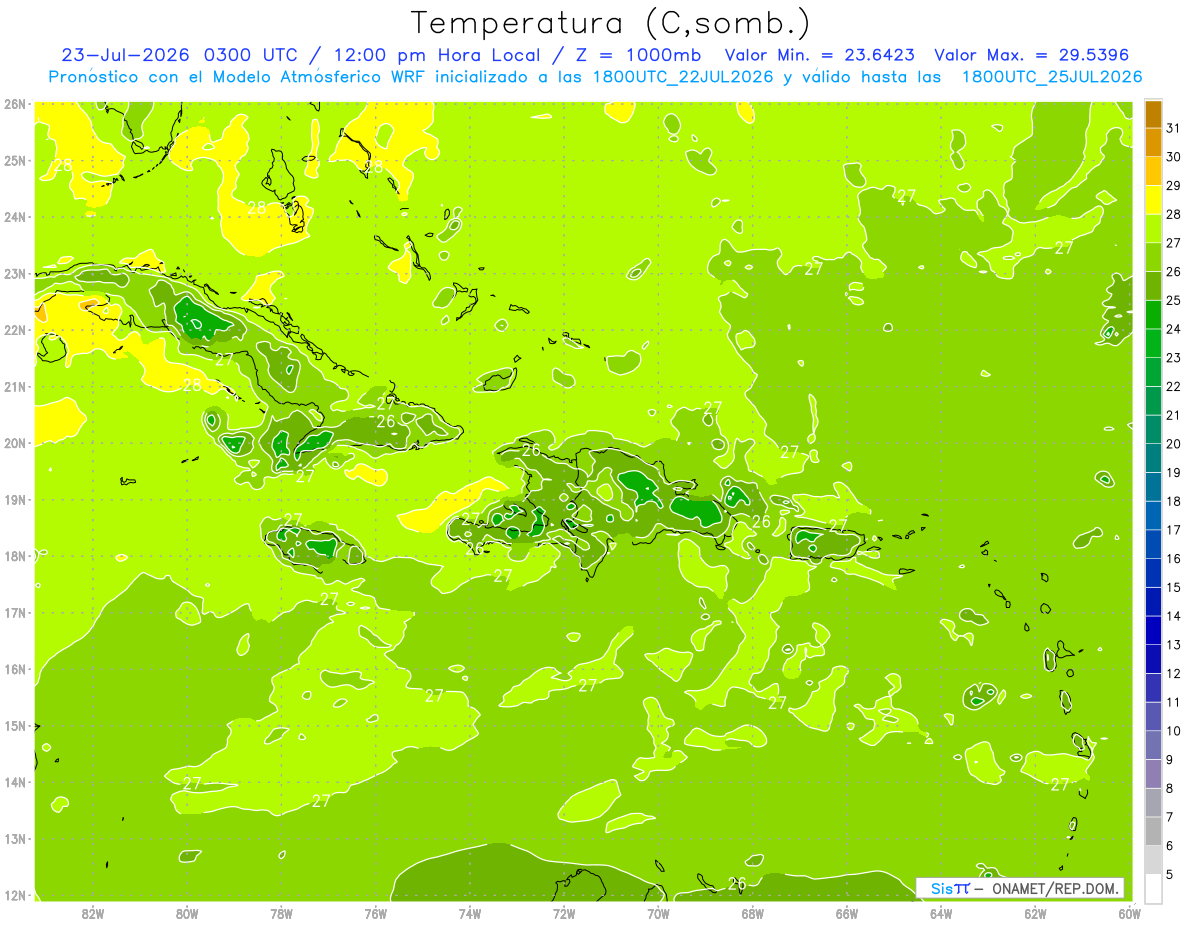Click the latitude label 20N

pyautogui.click(x=14, y=443)
